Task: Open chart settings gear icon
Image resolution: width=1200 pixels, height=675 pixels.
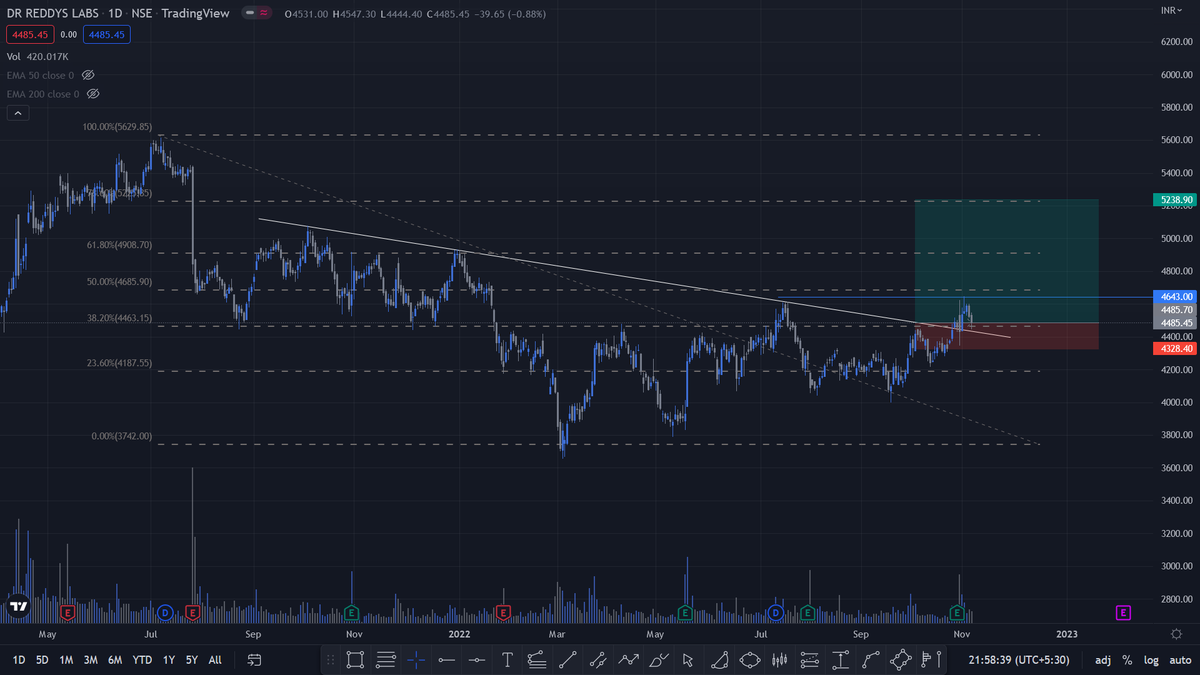Action: (x=1177, y=634)
